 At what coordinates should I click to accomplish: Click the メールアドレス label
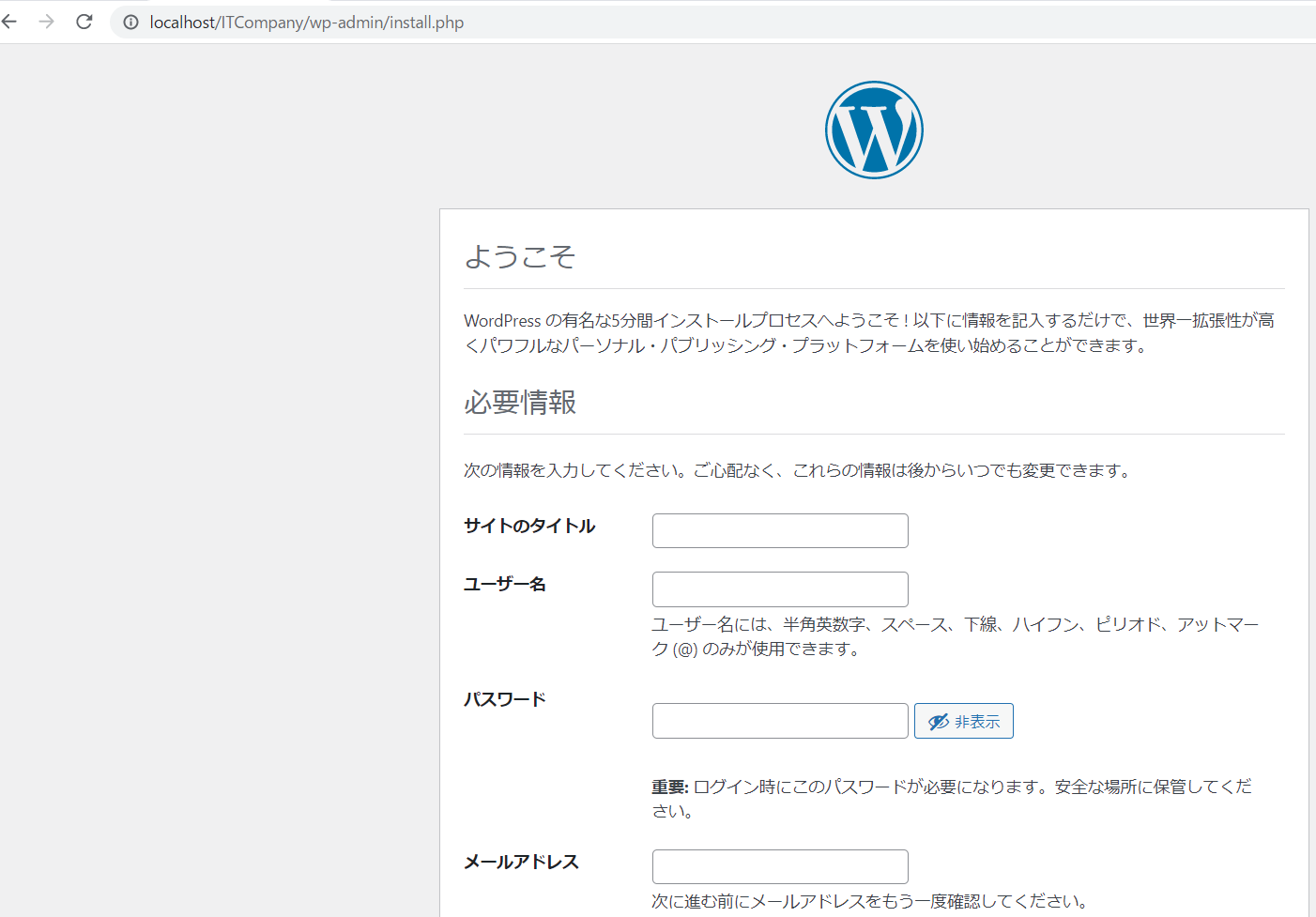pos(521,862)
